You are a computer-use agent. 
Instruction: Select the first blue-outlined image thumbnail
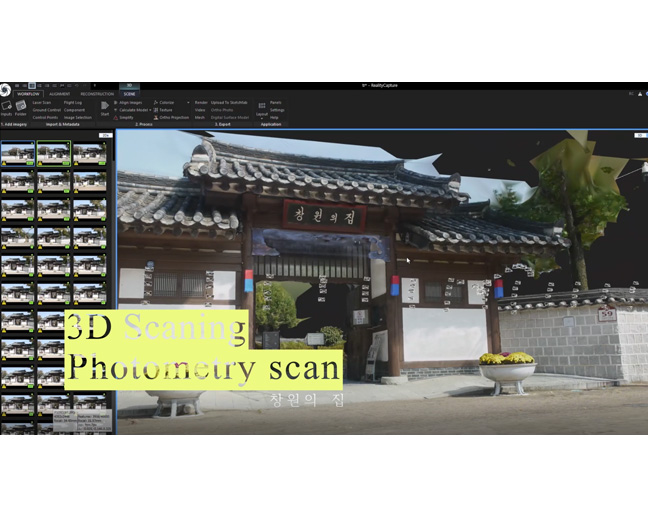[x=17, y=153]
